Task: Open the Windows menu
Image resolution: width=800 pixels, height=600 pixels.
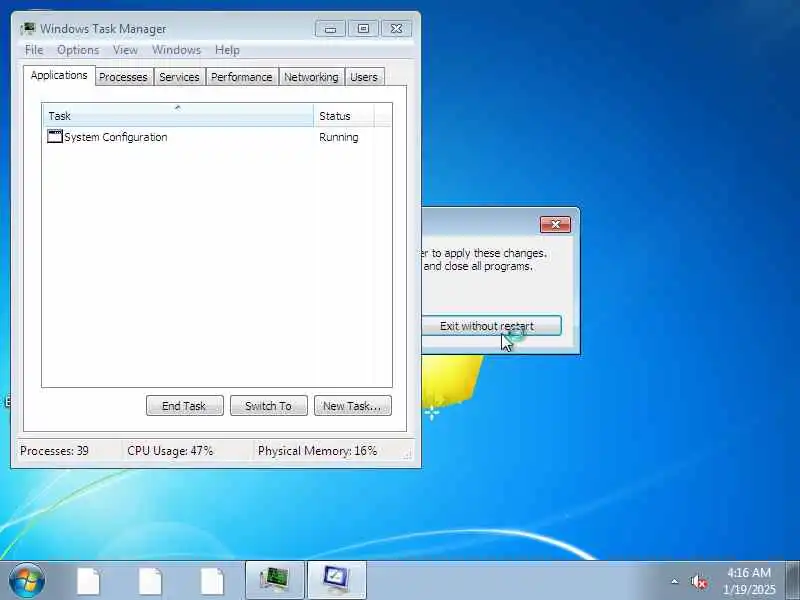Action: (x=177, y=50)
